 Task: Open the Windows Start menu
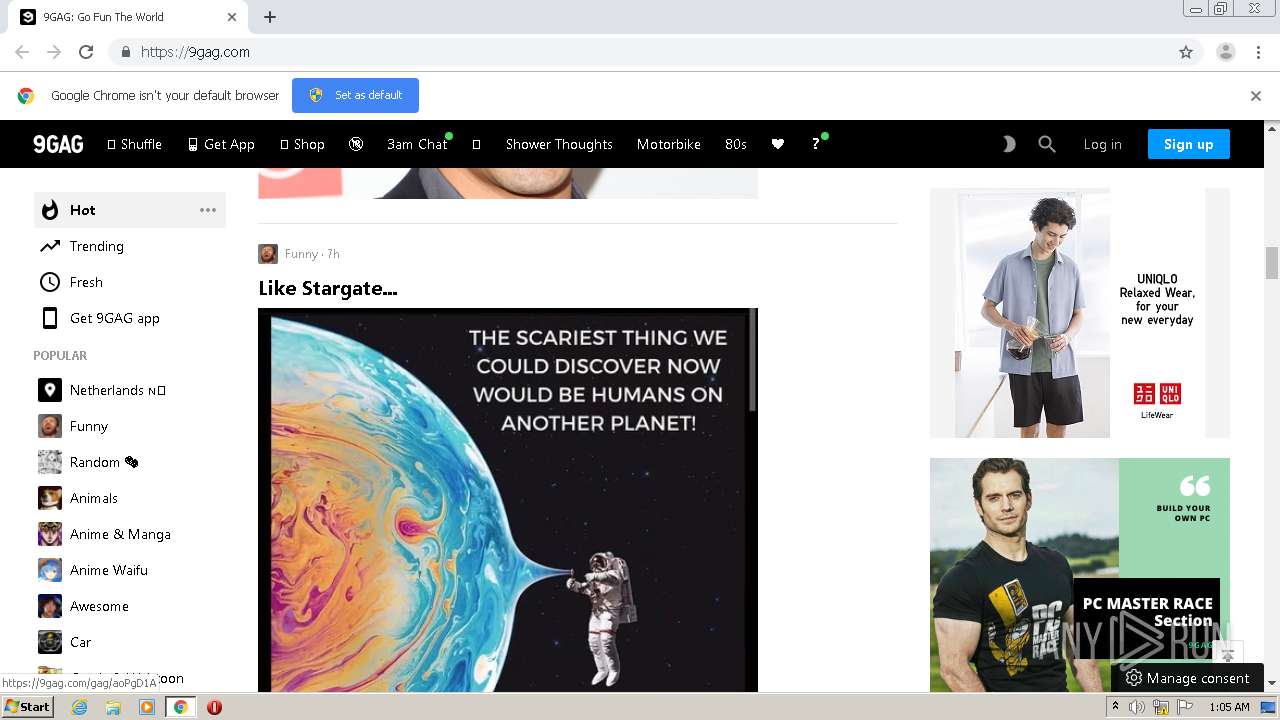[x=28, y=707]
